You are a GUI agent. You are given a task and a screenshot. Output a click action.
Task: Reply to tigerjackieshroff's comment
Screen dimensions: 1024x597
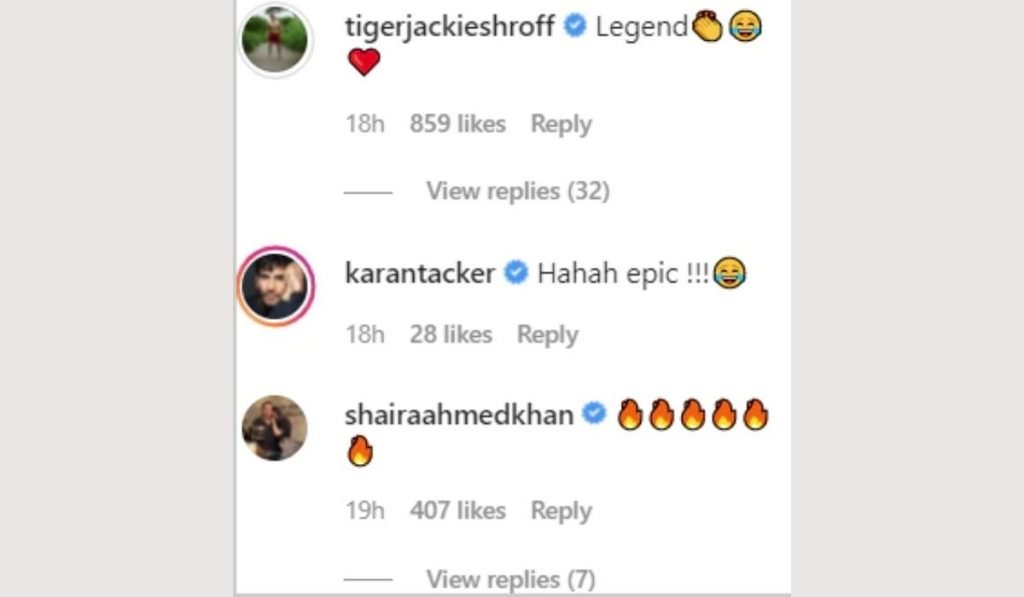[x=561, y=124]
